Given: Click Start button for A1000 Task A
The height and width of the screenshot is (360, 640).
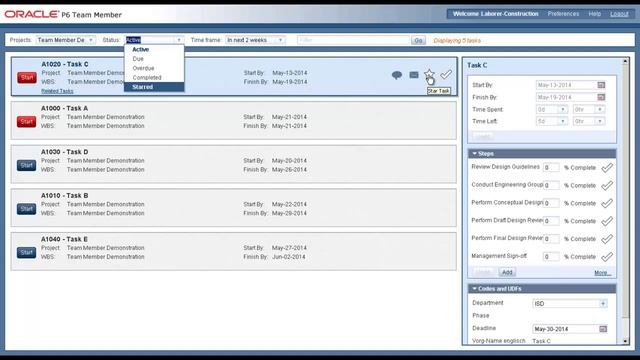Looking at the screenshot, I should point(27,122).
